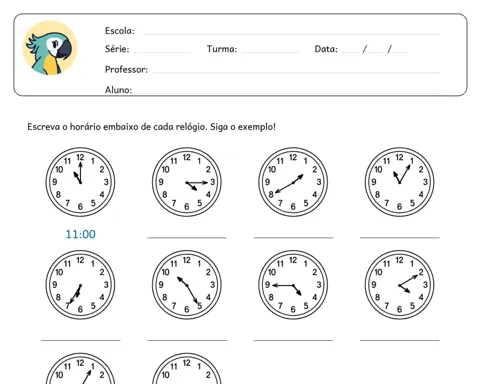
Task: Select the clock with minute hand on 3
Action: [x=187, y=182]
